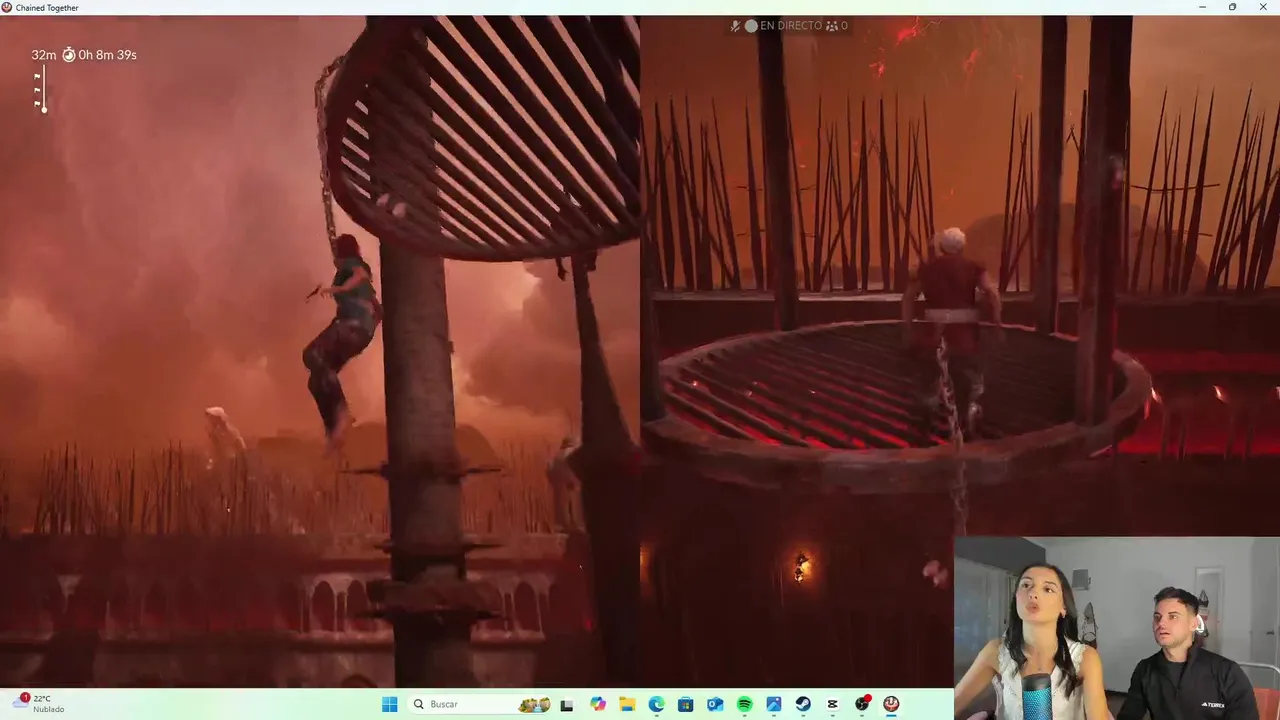
Task: Select the Chained Together taskbar icon
Action: tap(891, 704)
